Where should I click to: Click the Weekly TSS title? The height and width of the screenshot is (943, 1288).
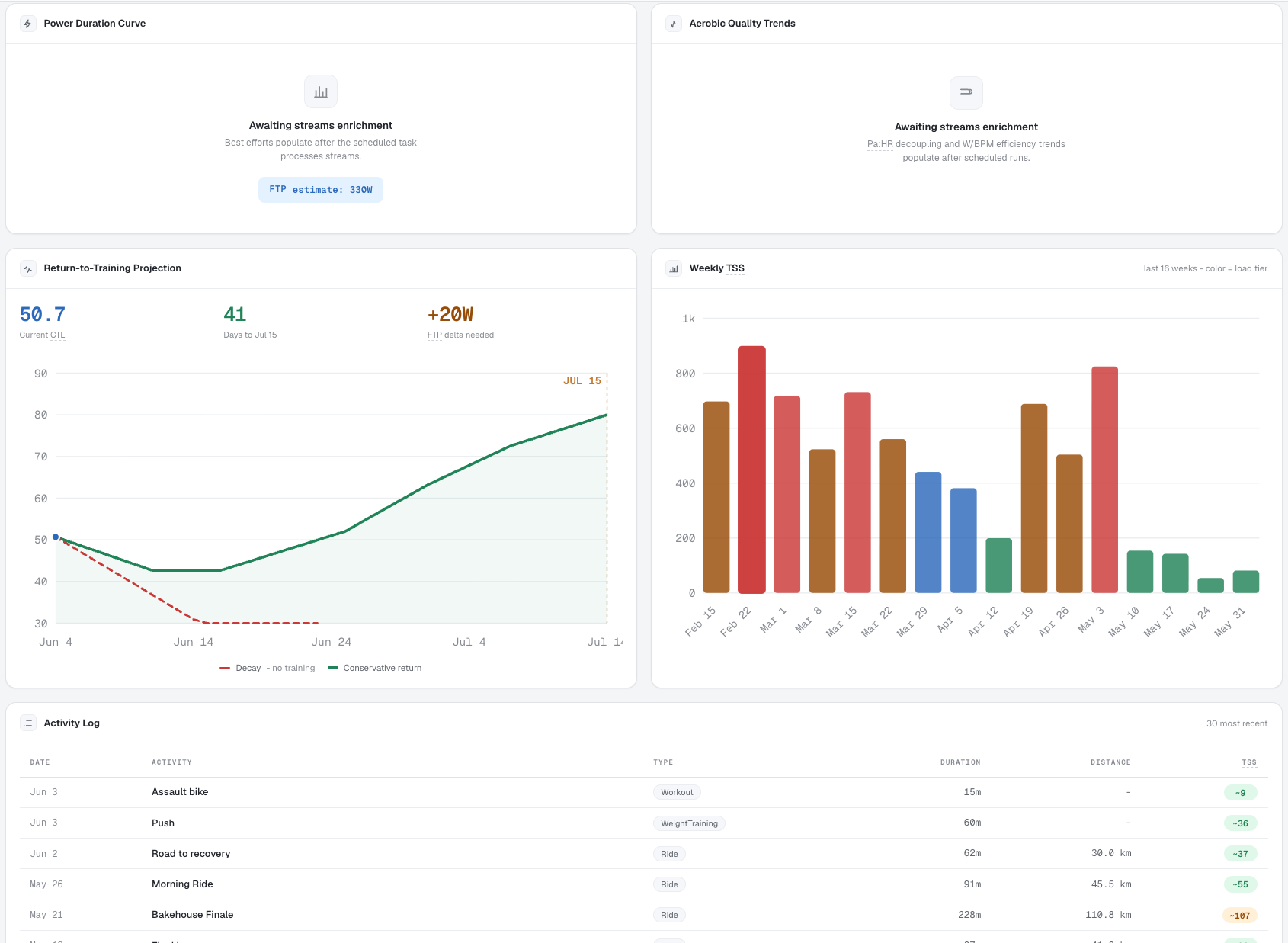tap(717, 268)
